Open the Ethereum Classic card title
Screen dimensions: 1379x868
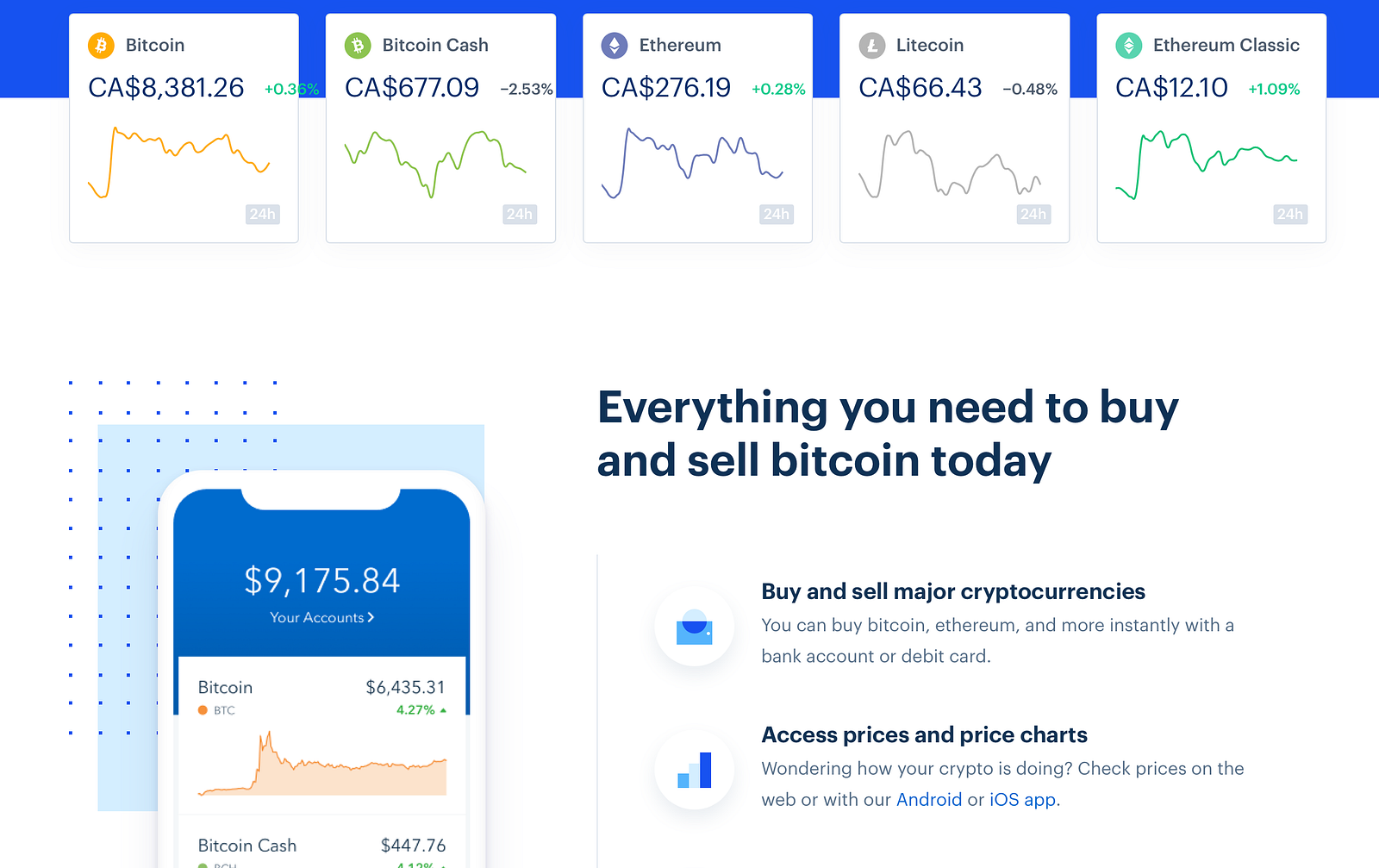pos(1226,45)
